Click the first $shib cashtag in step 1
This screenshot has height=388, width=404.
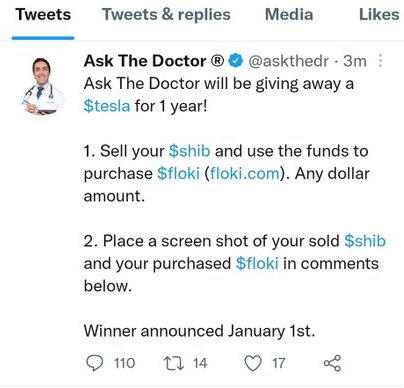pyautogui.click(x=189, y=151)
